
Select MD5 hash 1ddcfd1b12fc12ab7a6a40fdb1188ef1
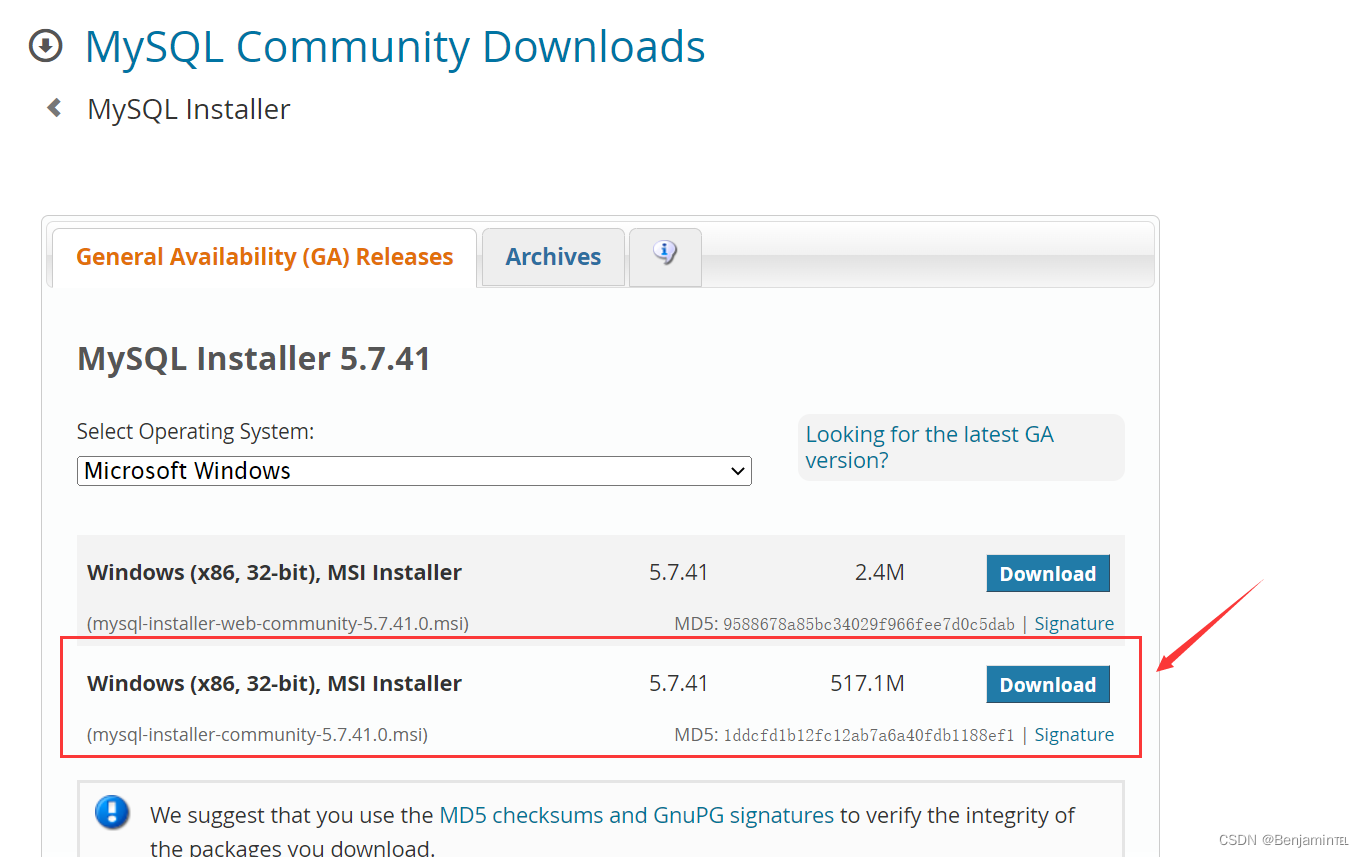click(x=869, y=735)
